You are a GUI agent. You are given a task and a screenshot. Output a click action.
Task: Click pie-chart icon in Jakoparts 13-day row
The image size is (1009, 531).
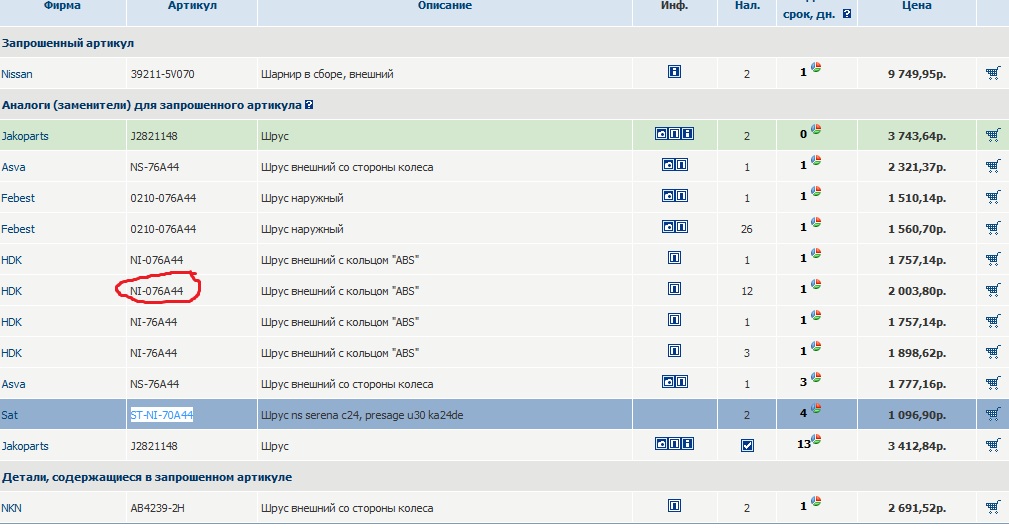tap(816, 439)
